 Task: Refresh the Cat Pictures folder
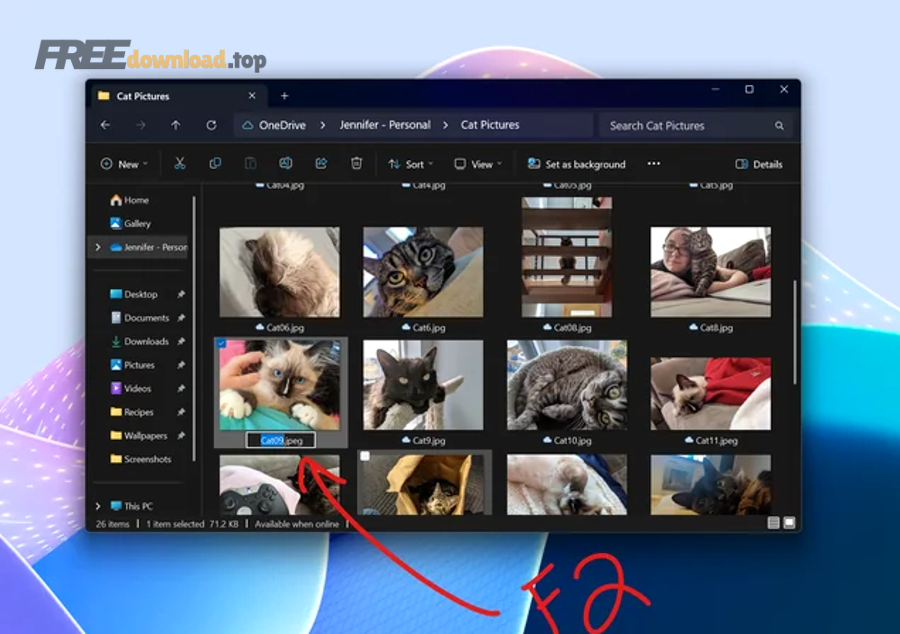(x=211, y=125)
